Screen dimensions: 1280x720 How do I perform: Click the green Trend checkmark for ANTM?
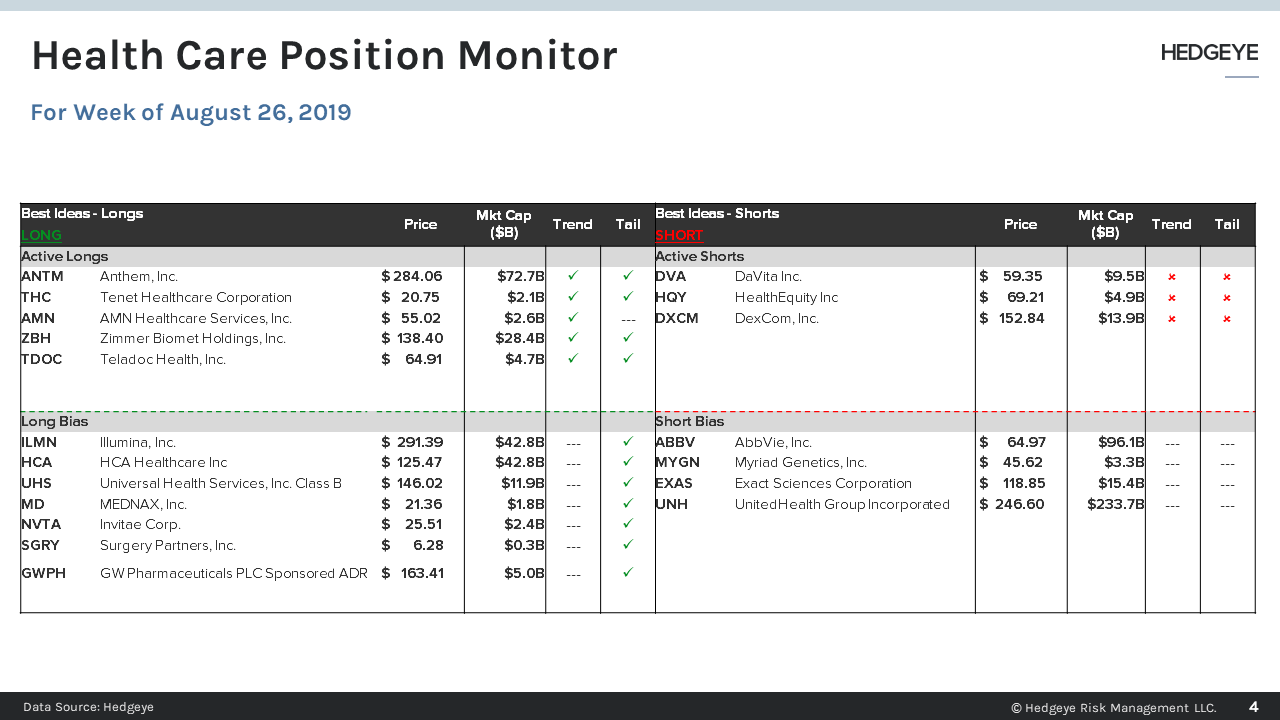[572, 277]
